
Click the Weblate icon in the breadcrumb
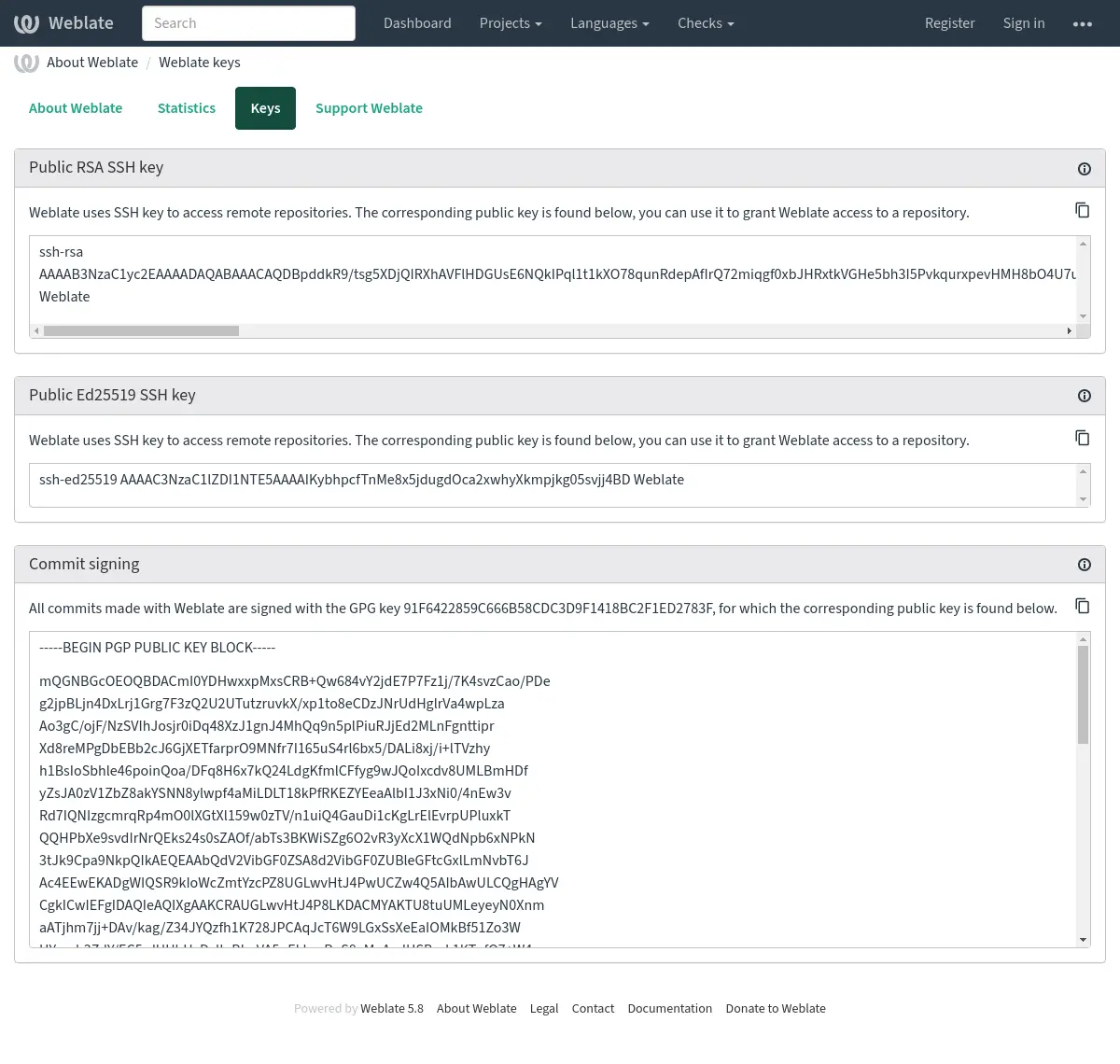26,63
